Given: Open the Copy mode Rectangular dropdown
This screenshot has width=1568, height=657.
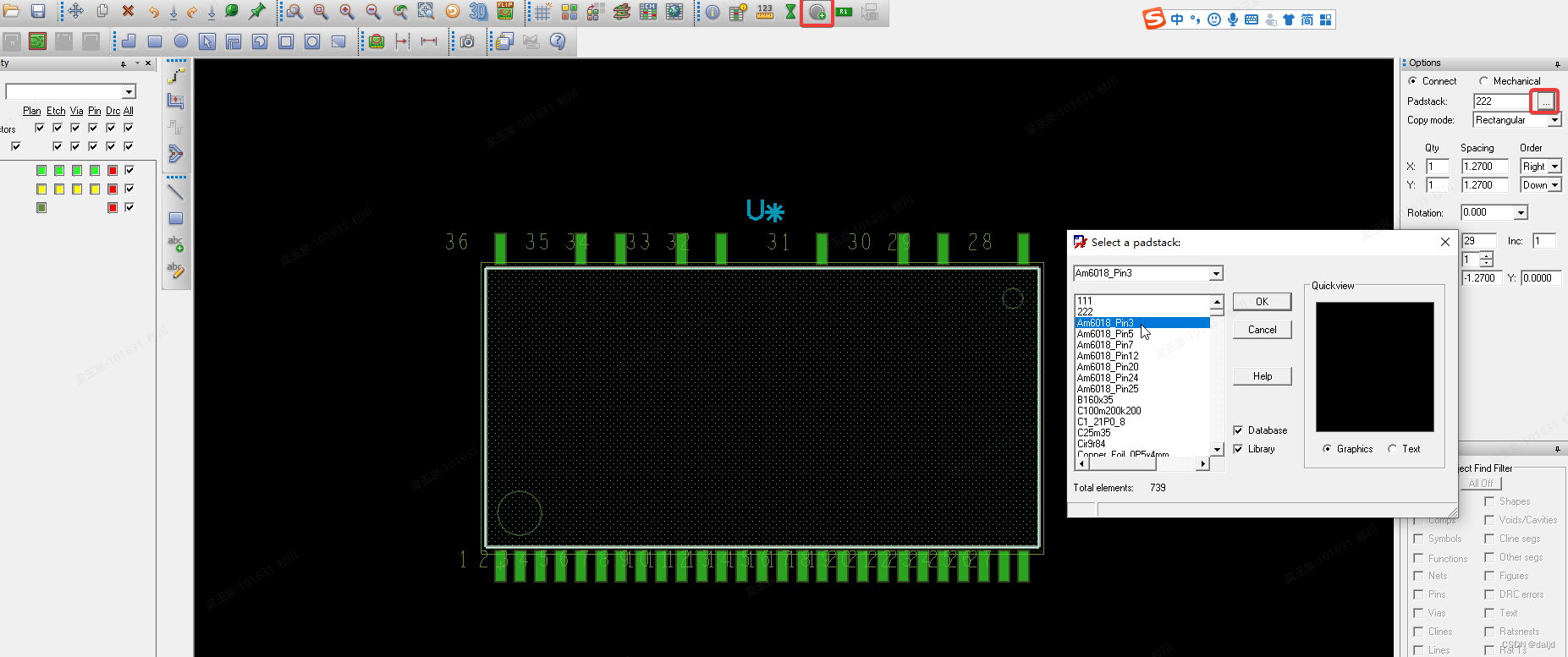Looking at the screenshot, I should [x=1554, y=120].
